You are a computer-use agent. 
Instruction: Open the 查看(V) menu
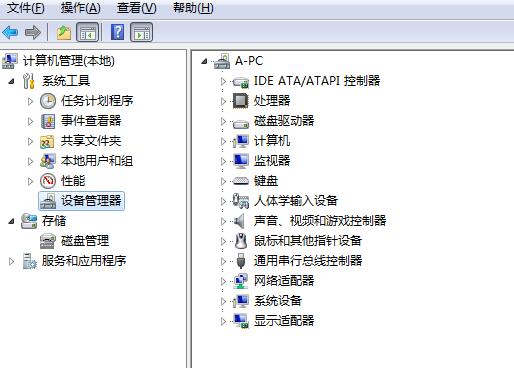(x=136, y=8)
